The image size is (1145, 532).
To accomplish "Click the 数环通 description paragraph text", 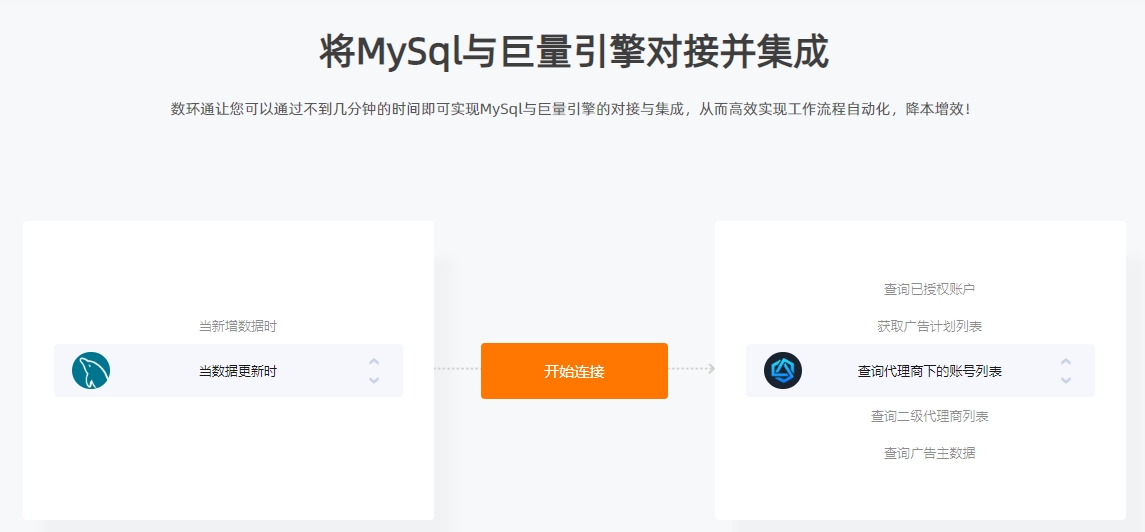I will click(572, 109).
